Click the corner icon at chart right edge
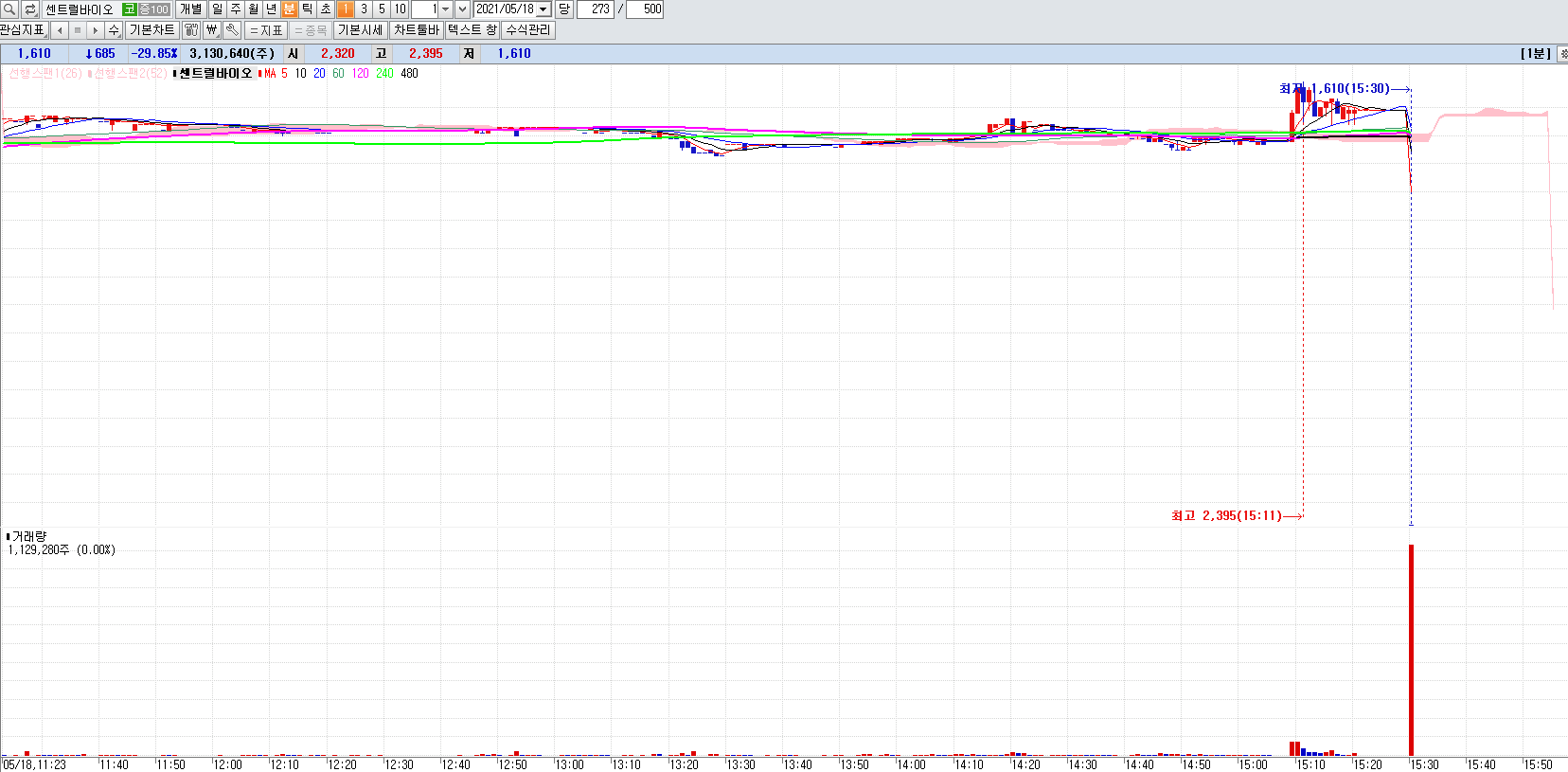1568x772 pixels. coord(1562,54)
